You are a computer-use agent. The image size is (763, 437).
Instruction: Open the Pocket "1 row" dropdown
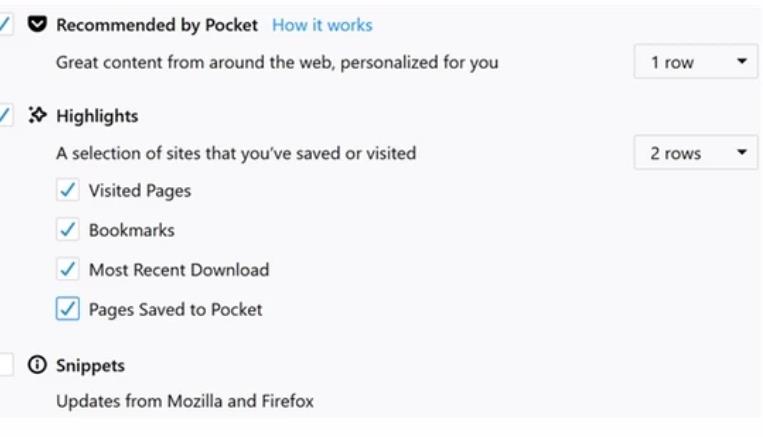696,62
